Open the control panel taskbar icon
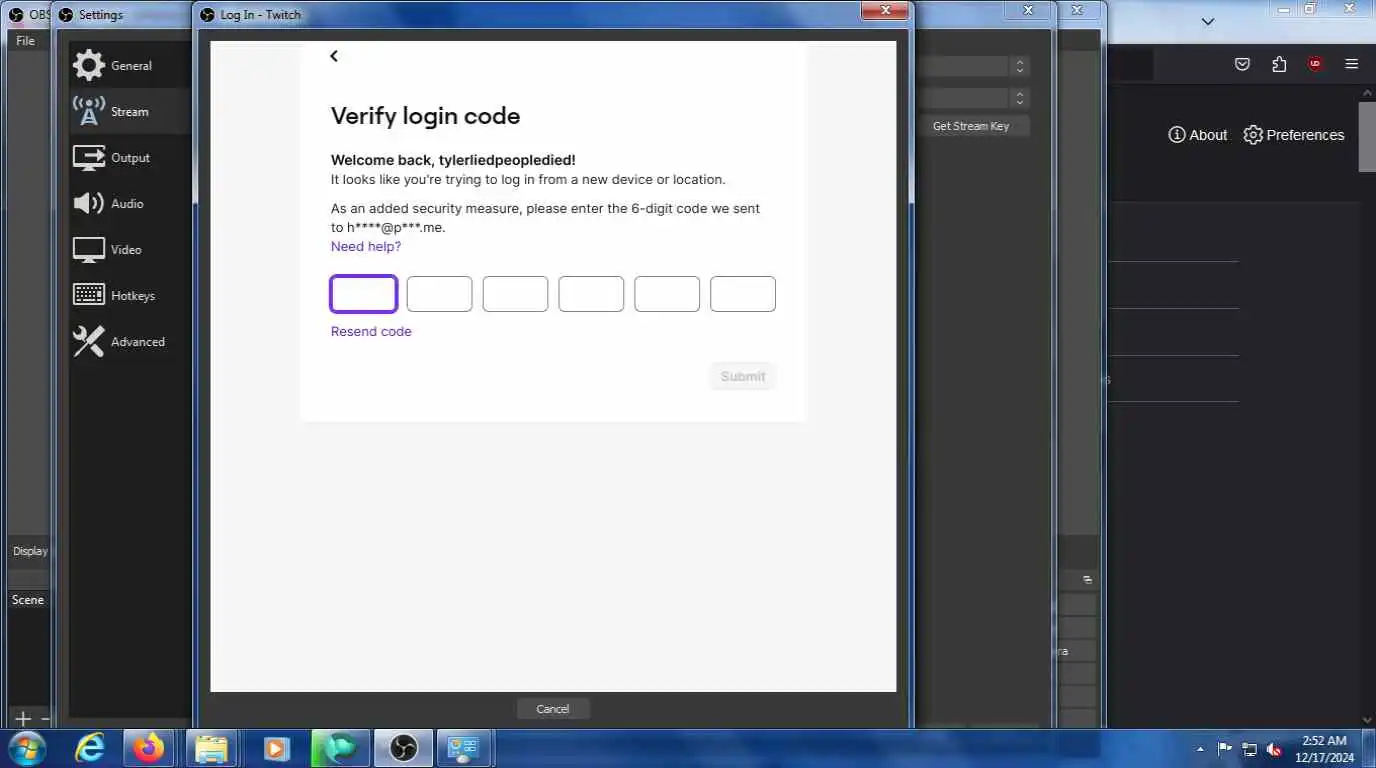Image resolution: width=1376 pixels, height=768 pixels. click(465, 748)
